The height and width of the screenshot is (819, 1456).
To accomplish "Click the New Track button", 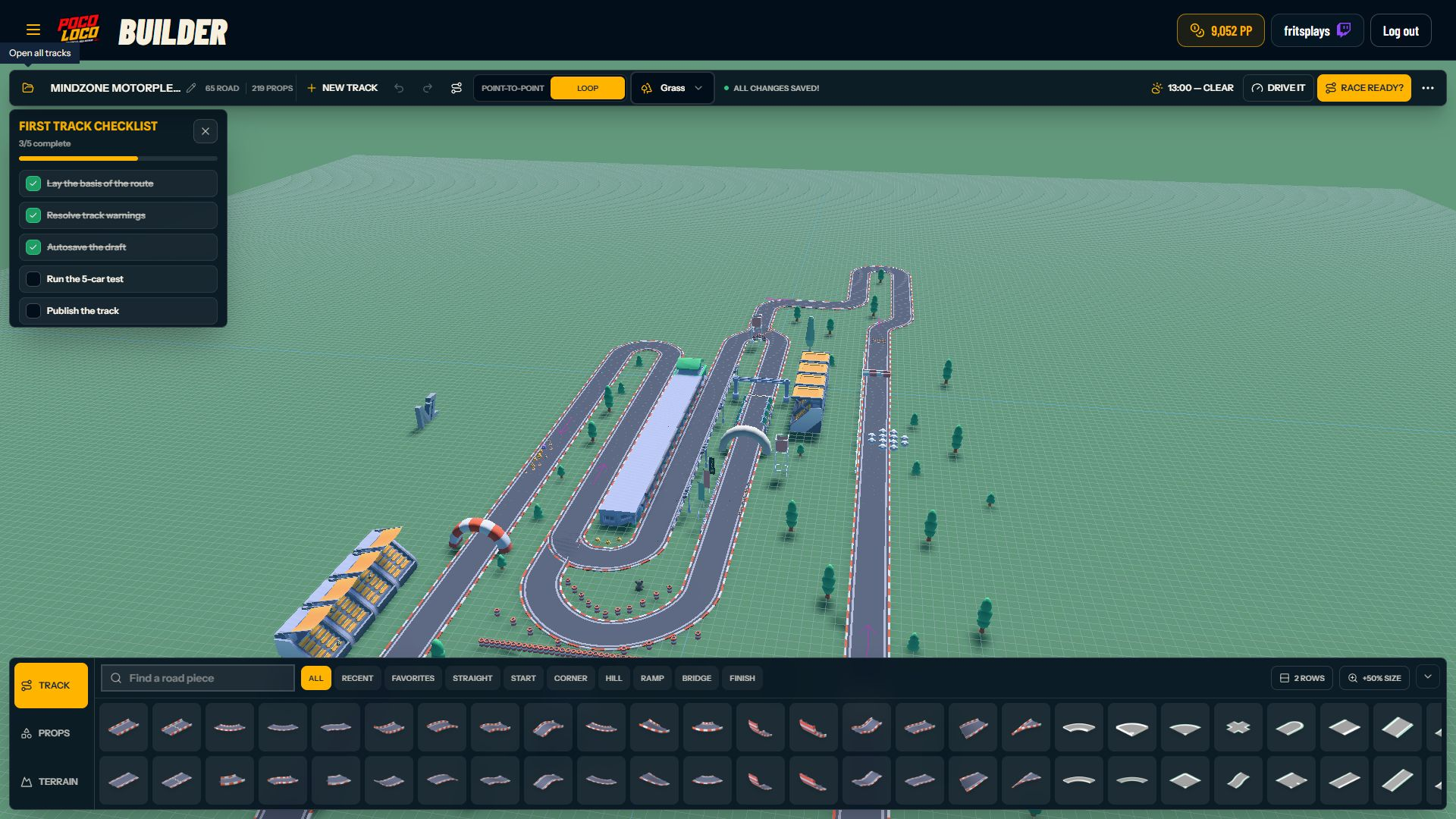I will [342, 88].
